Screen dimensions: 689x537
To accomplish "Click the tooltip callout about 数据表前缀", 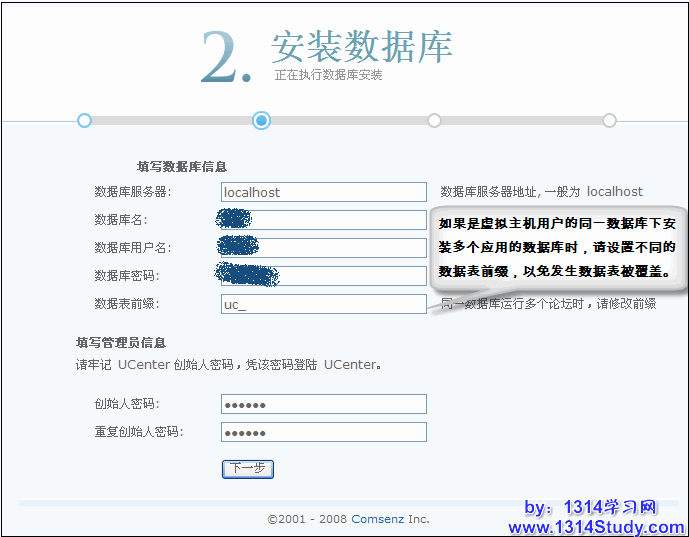I will [x=557, y=246].
